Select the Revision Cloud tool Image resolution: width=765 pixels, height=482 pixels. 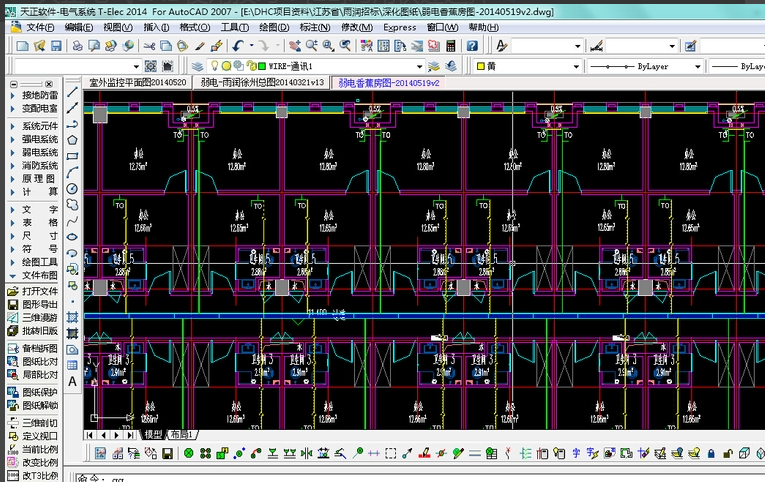coord(72,204)
